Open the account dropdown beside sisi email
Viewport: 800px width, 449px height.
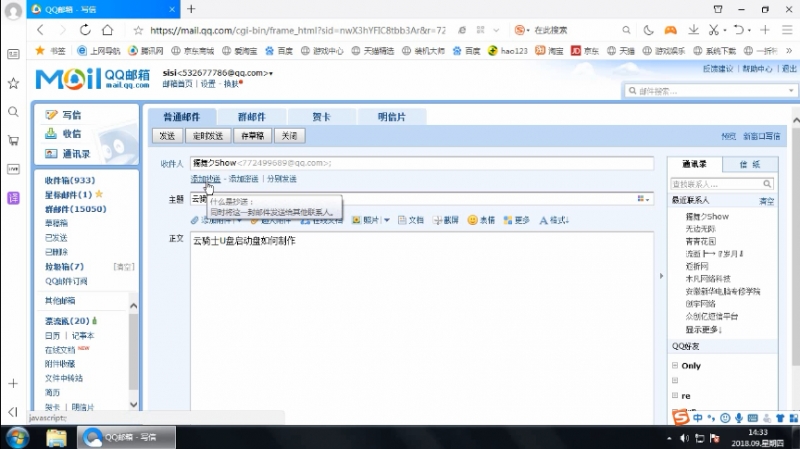[271, 73]
